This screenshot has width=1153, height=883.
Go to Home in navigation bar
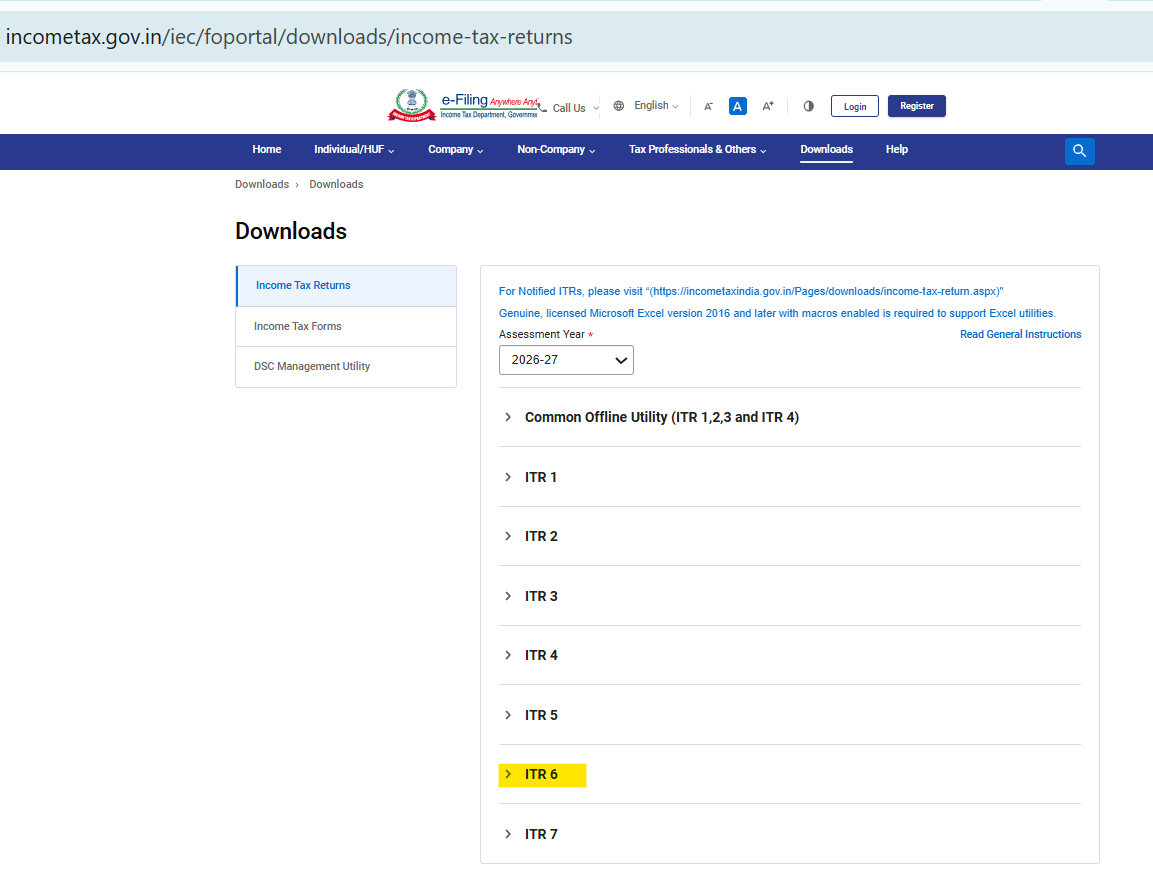pyautogui.click(x=267, y=149)
